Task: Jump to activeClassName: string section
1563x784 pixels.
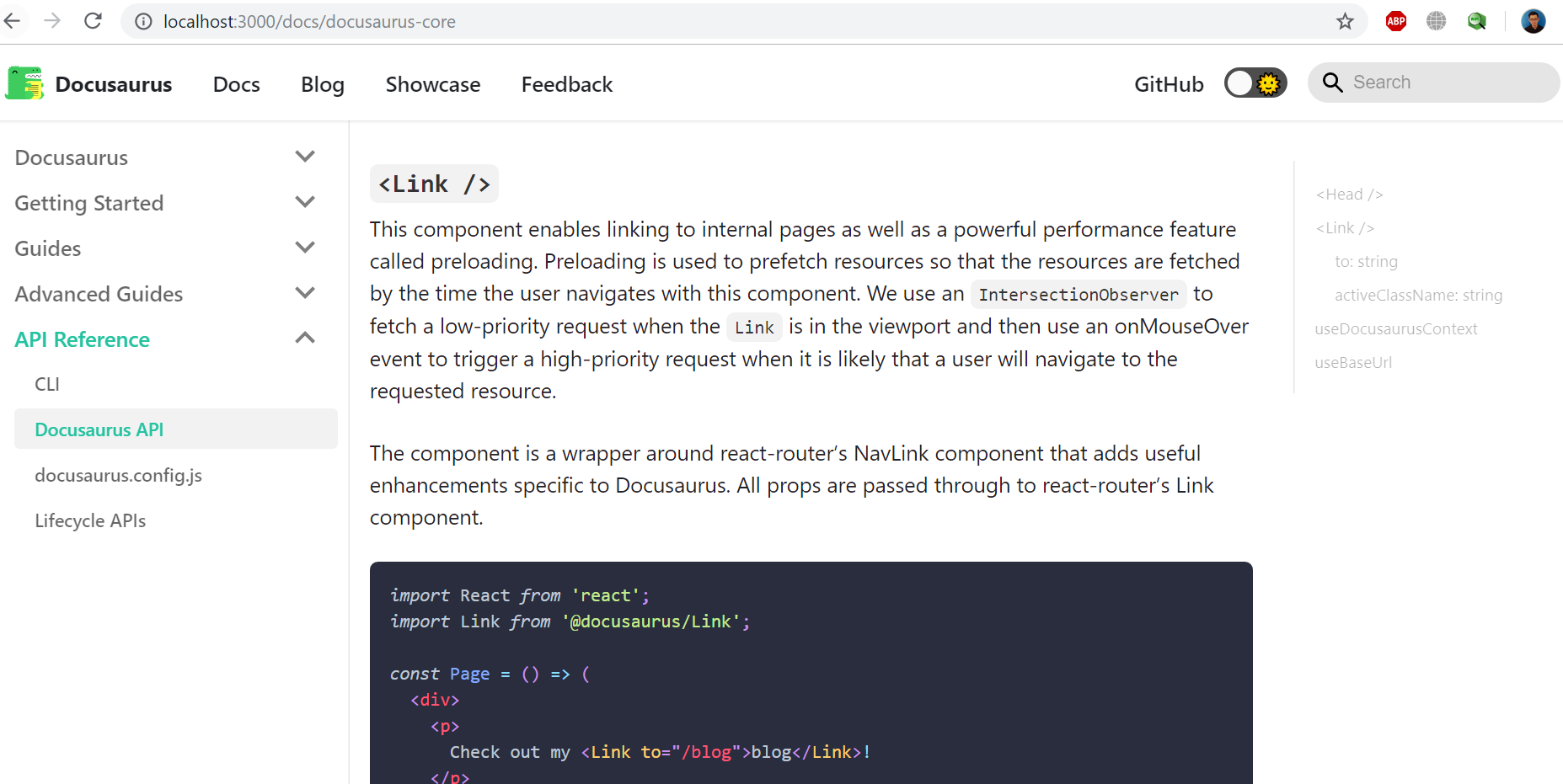Action: [x=1419, y=296]
